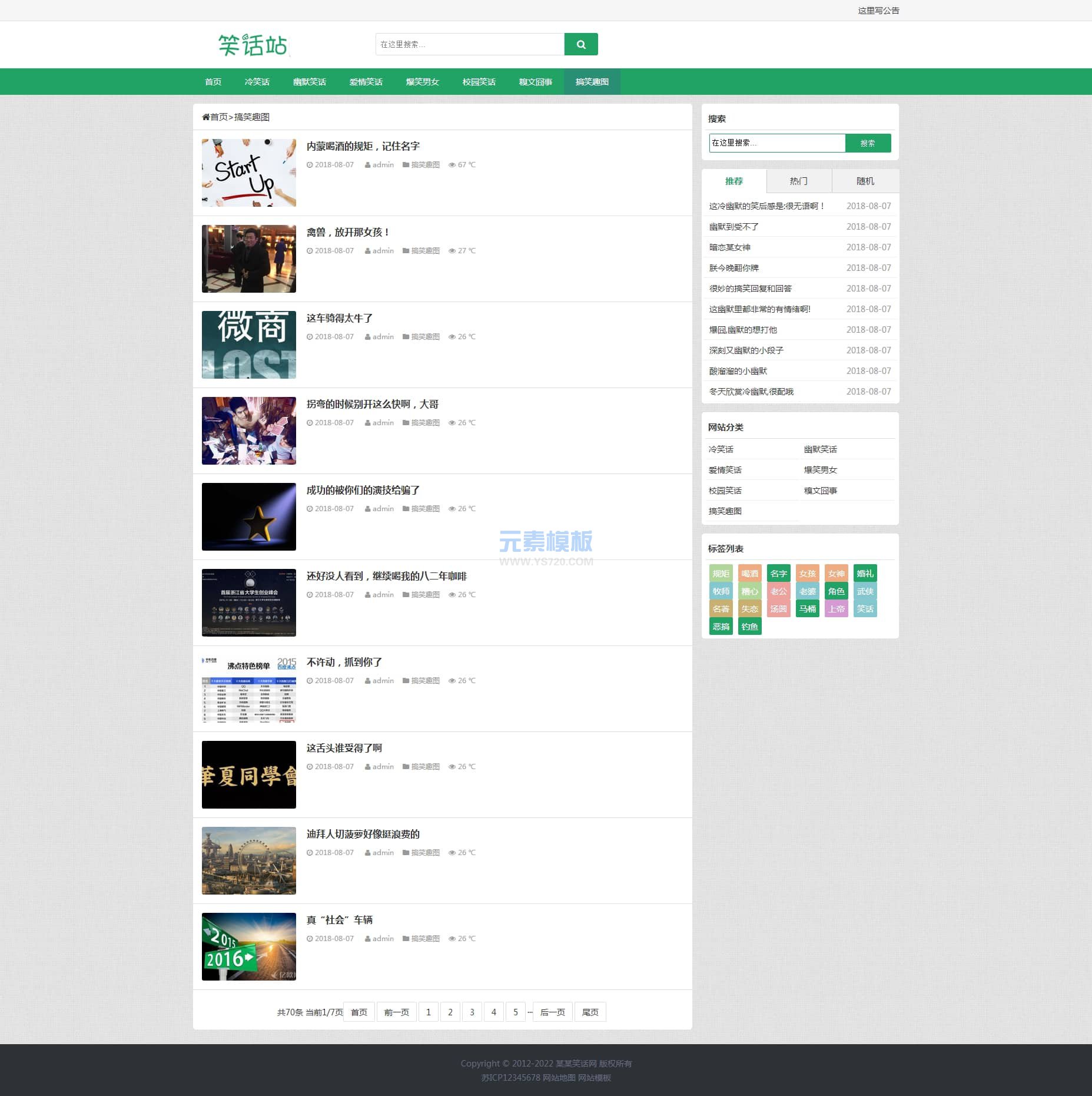This screenshot has height=1096, width=1092.
Task: Open 首页 in the green navigation bar
Action: [213, 82]
